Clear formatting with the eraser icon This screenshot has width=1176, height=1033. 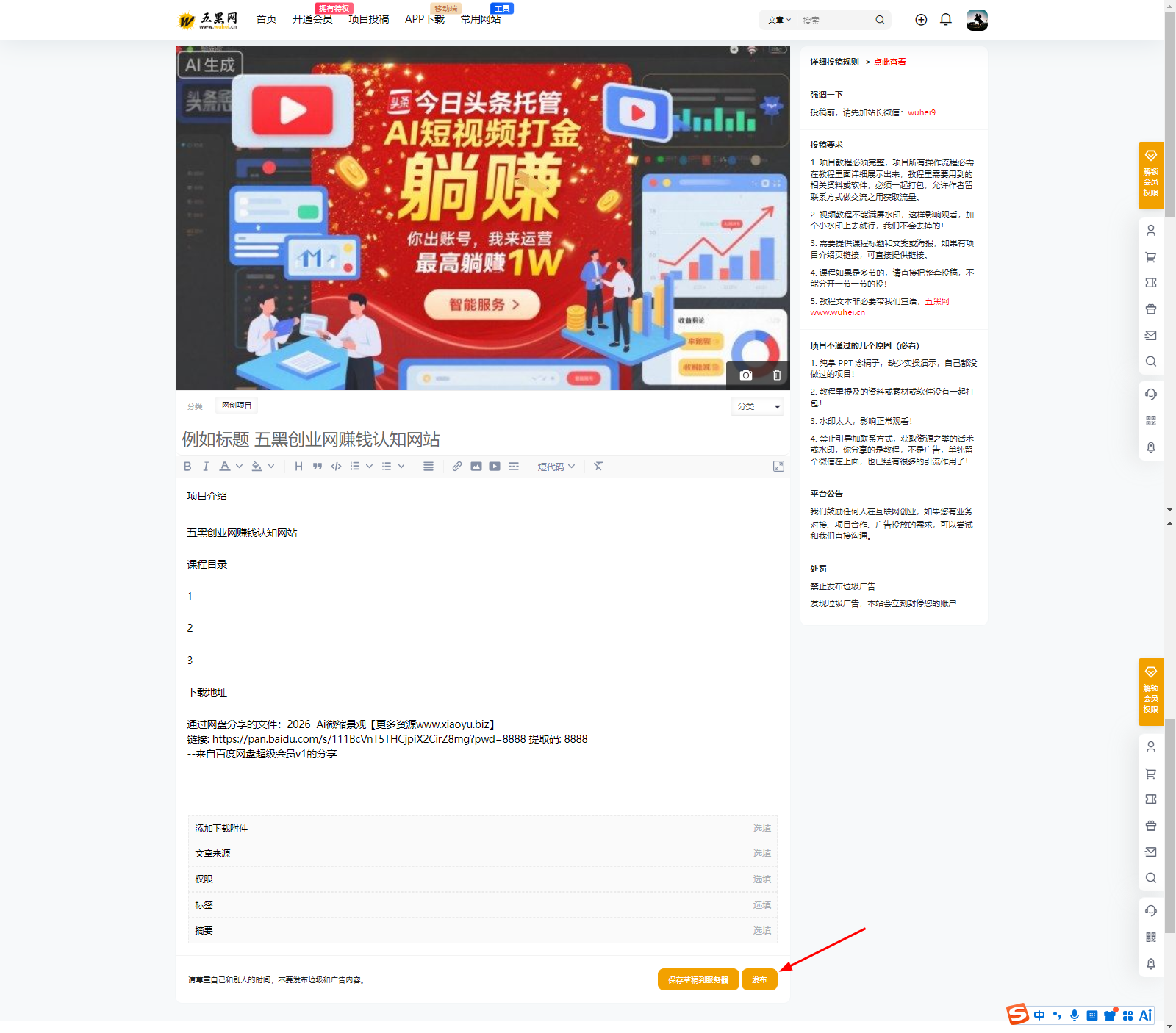pos(598,467)
